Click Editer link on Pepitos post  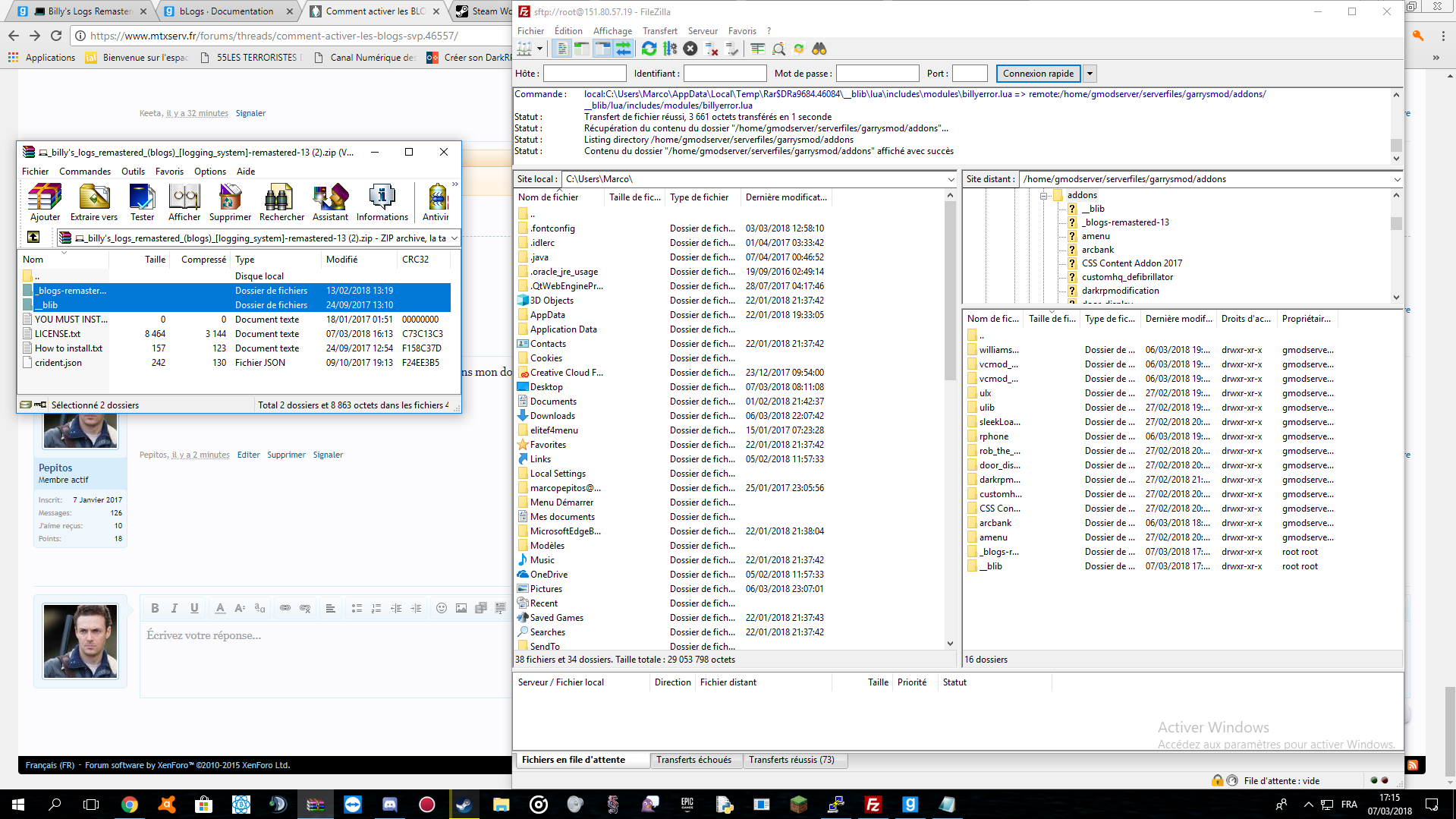coord(248,455)
